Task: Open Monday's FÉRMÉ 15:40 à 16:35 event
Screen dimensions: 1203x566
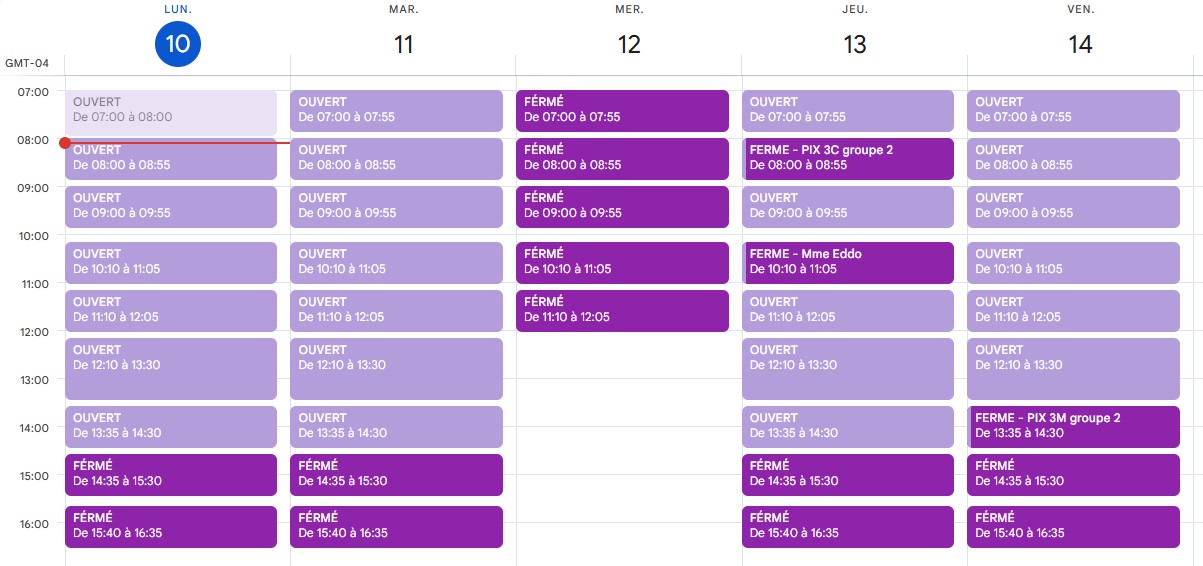Action: point(171,526)
